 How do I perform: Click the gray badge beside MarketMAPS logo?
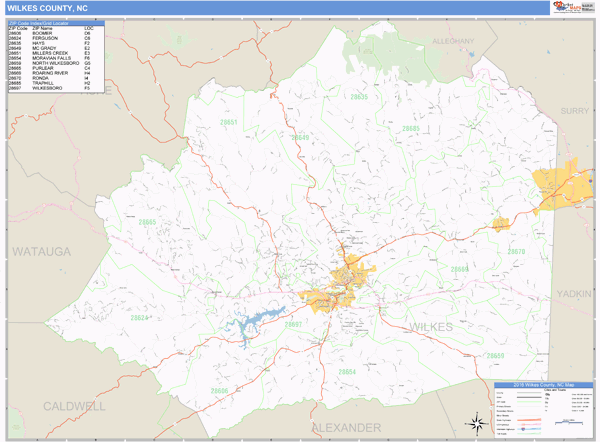[586, 8]
